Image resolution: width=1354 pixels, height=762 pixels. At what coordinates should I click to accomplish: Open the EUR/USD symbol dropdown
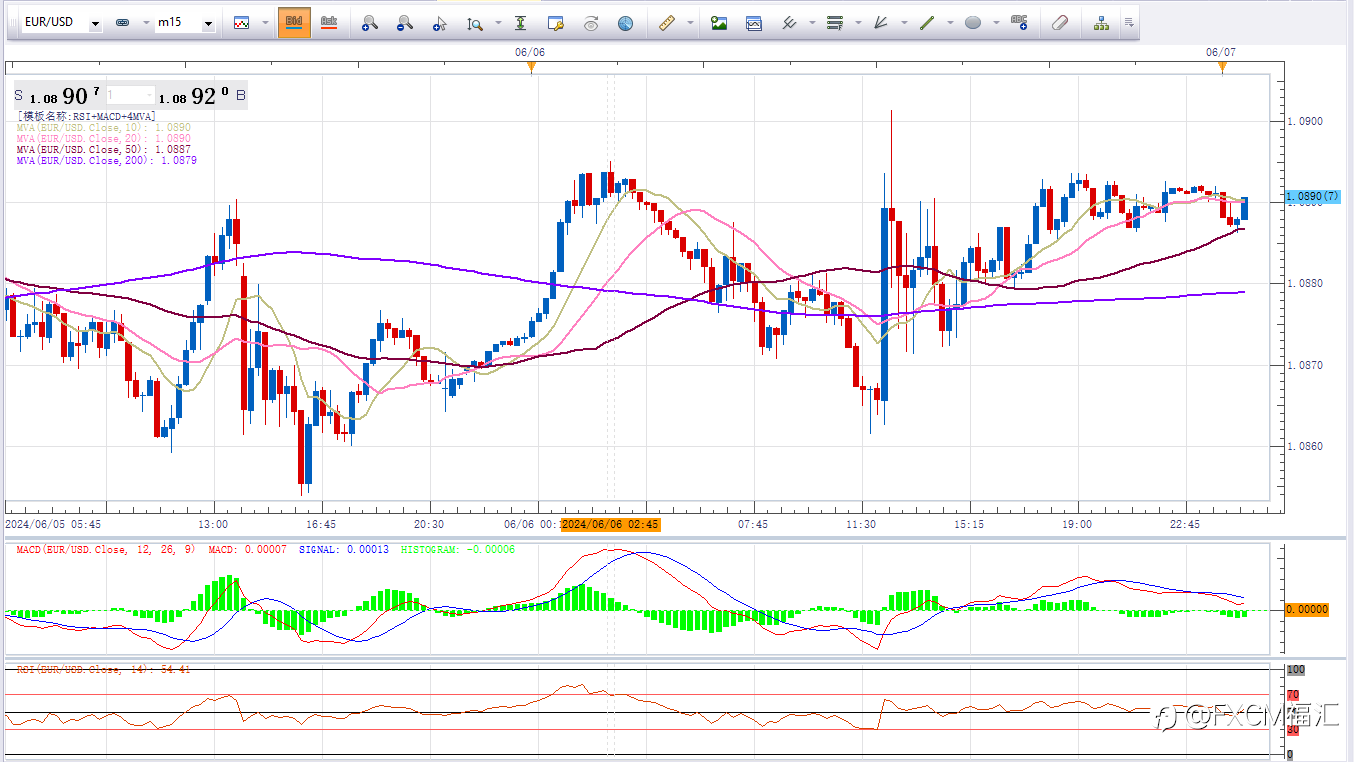click(x=95, y=23)
